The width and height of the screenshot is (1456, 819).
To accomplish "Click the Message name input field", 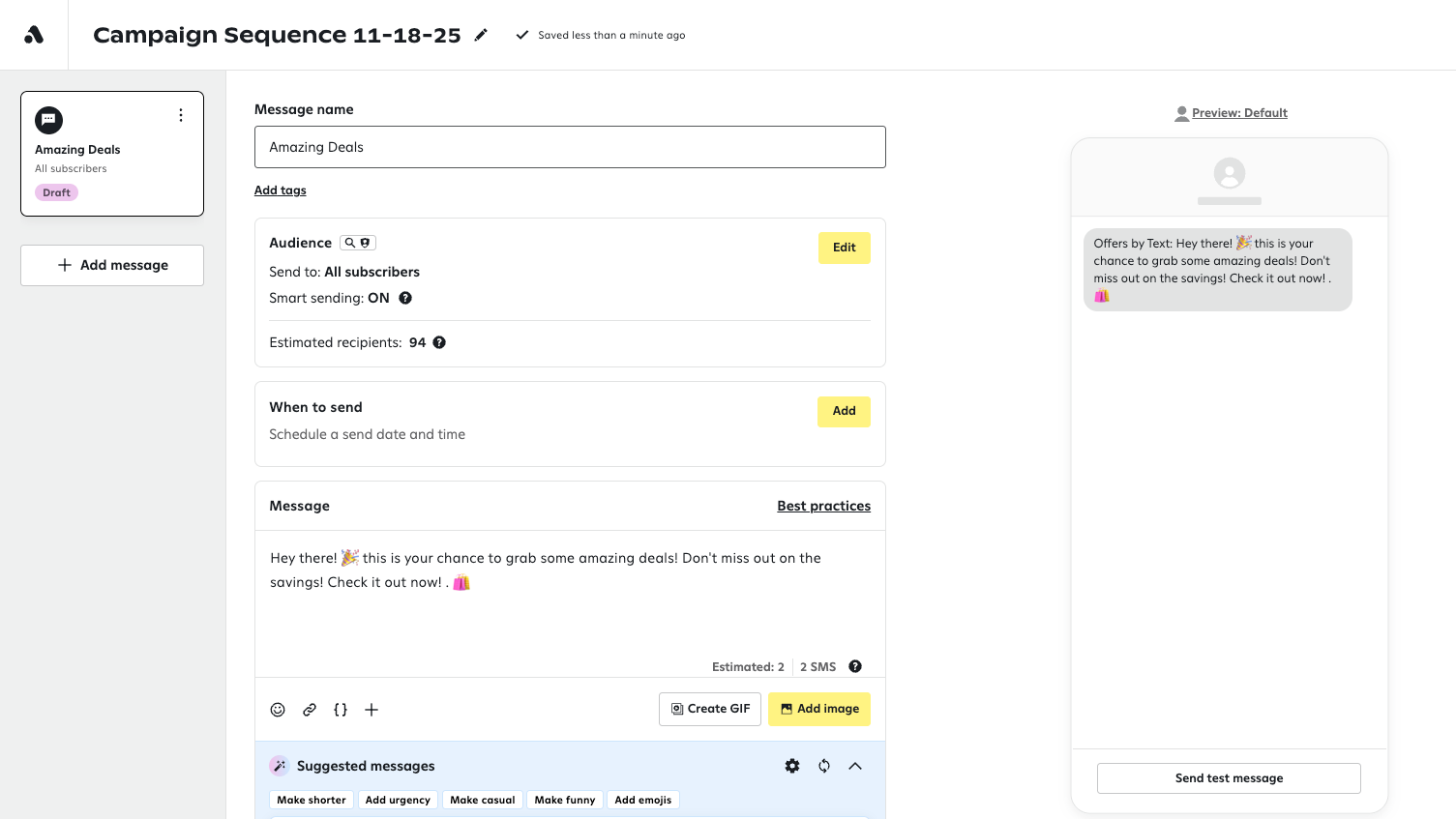I will coord(570,147).
